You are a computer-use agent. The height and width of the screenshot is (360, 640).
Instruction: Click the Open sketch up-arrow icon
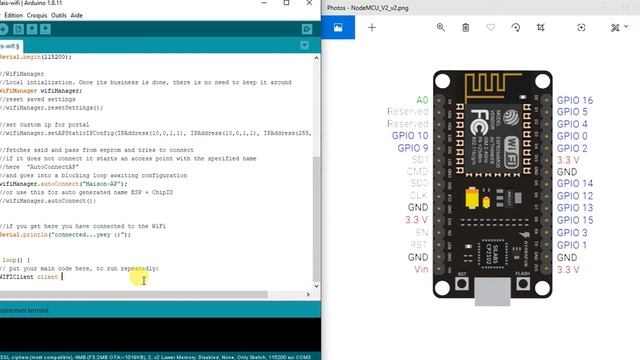(32, 29)
